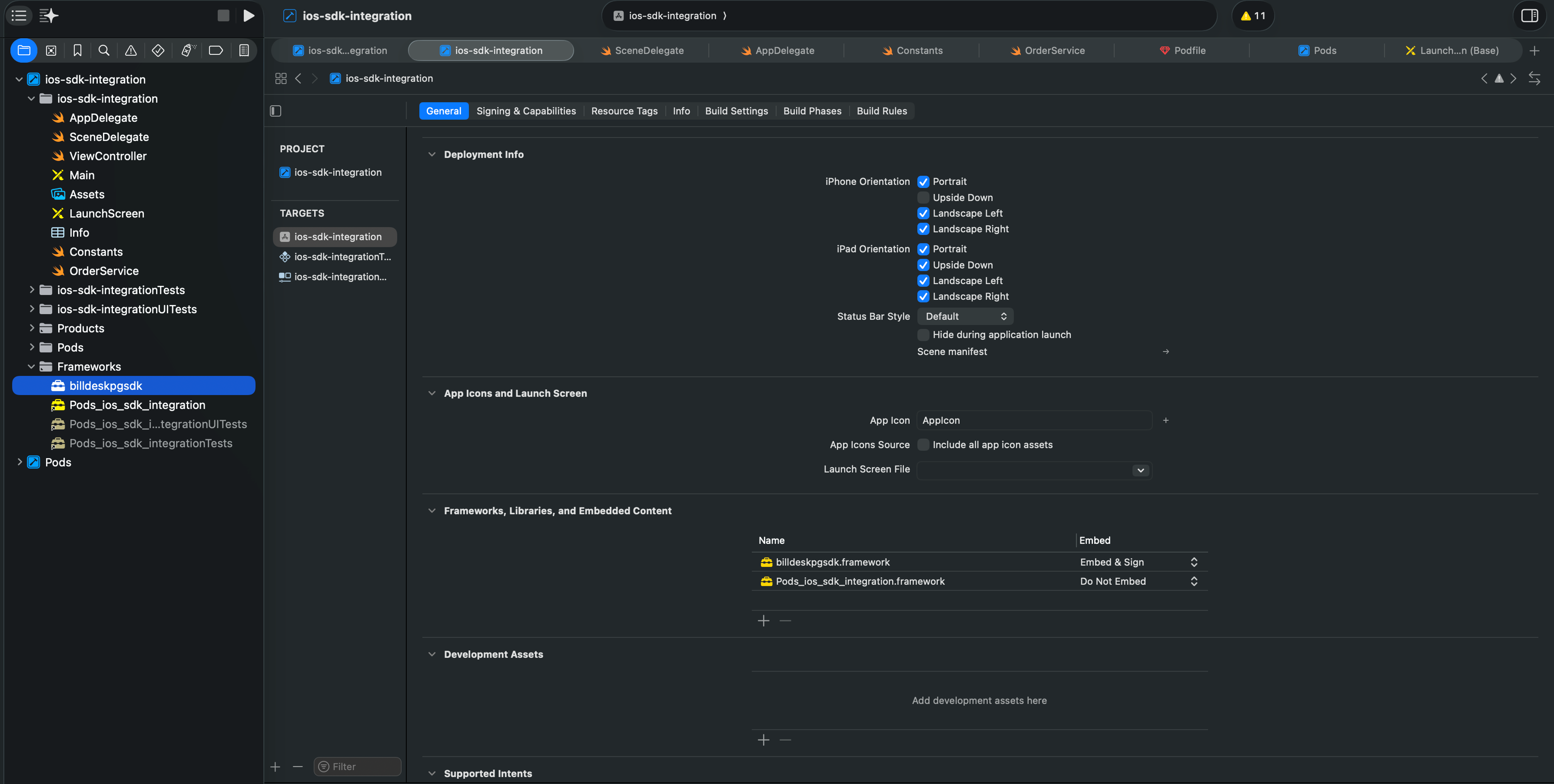The width and height of the screenshot is (1554, 784).
Task: Open the Find navigator magnifier icon
Action: click(x=104, y=51)
